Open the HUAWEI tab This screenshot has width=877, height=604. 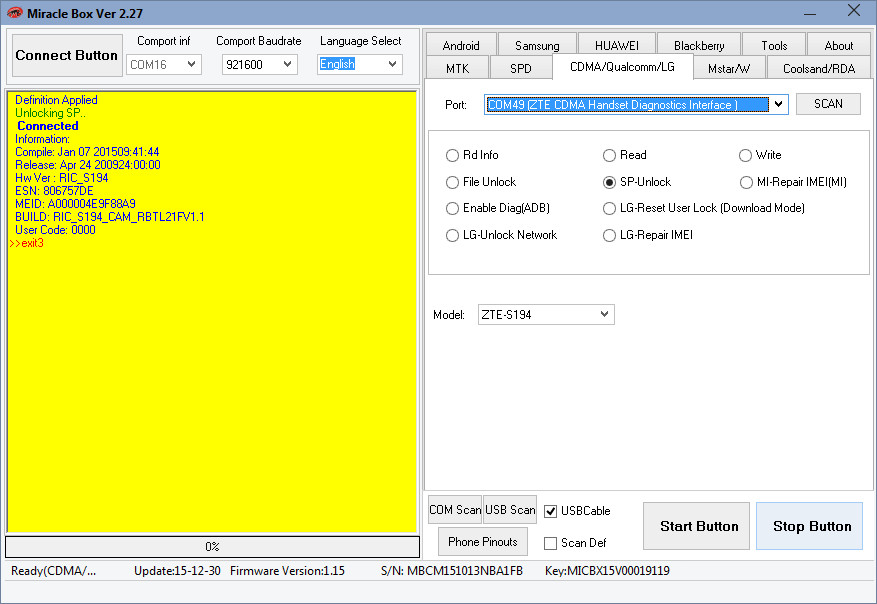click(617, 45)
